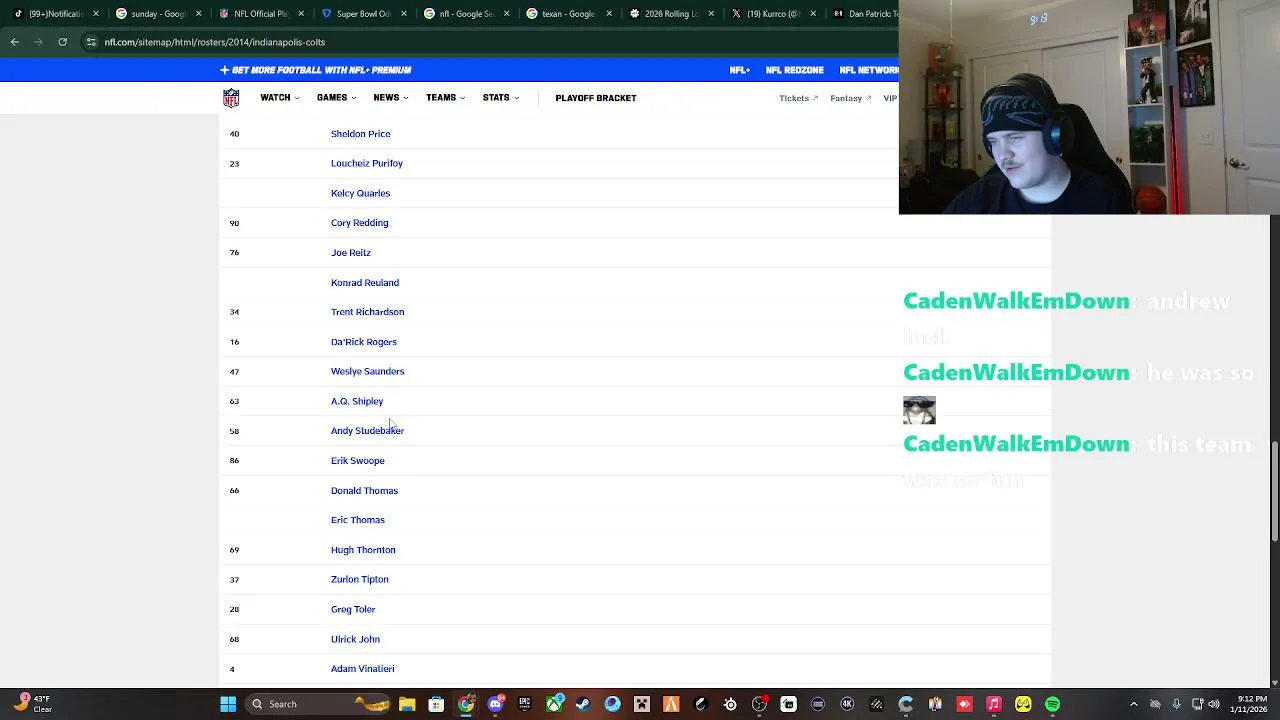Screen dimensions: 1280x720
Task: Open the PLAYOFF BRACKET menu item
Action: click(596, 98)
